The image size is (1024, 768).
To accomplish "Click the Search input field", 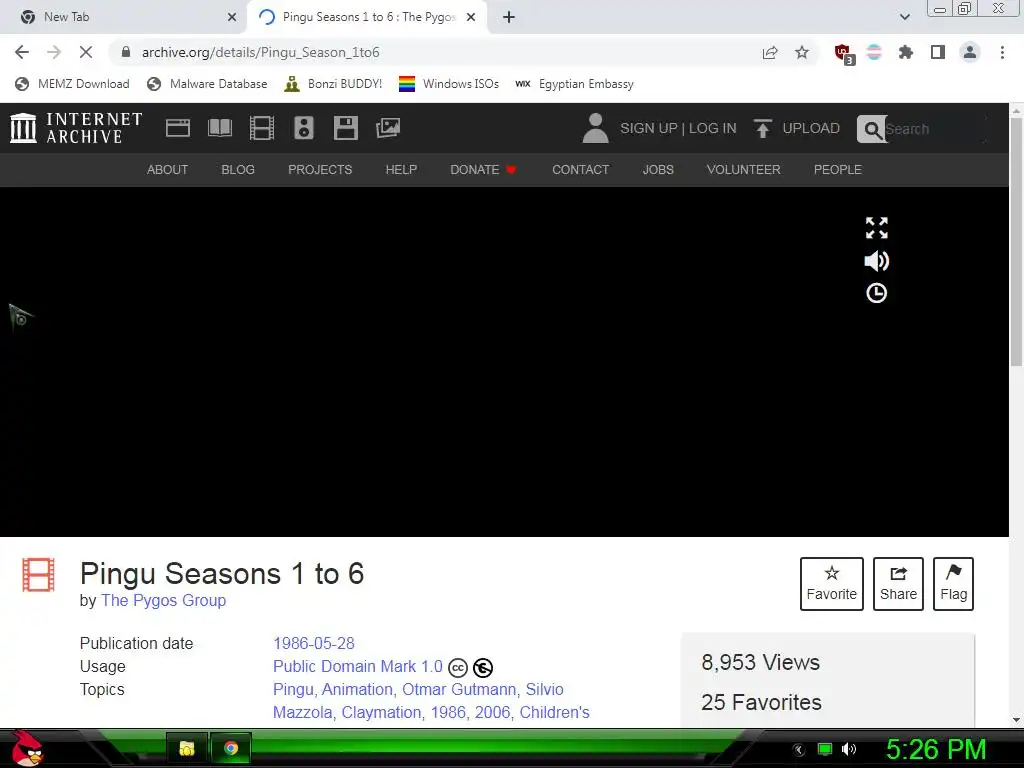I will click(935, 129).
